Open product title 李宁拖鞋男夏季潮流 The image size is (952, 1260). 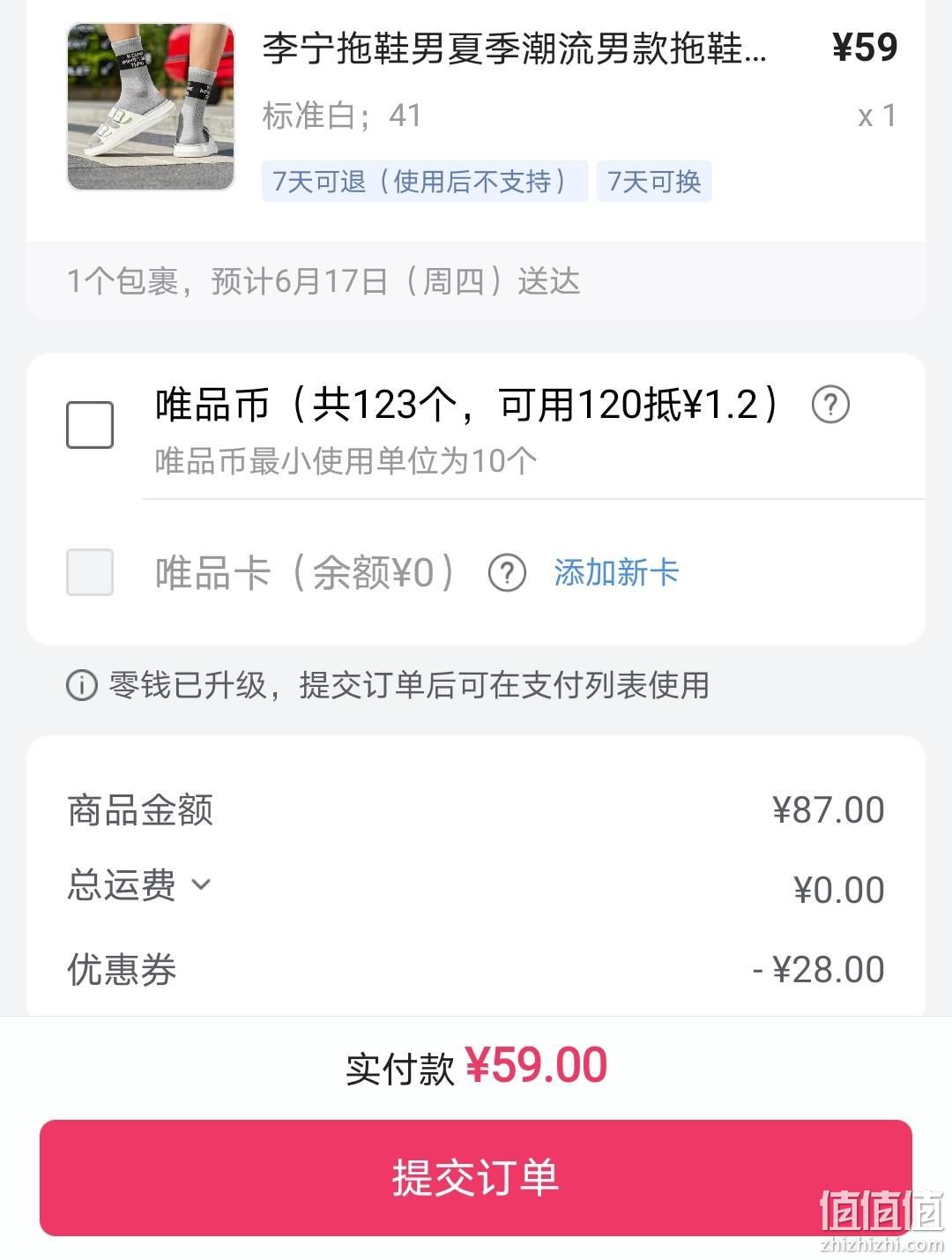pyautogui.click(x=514, y=48)
